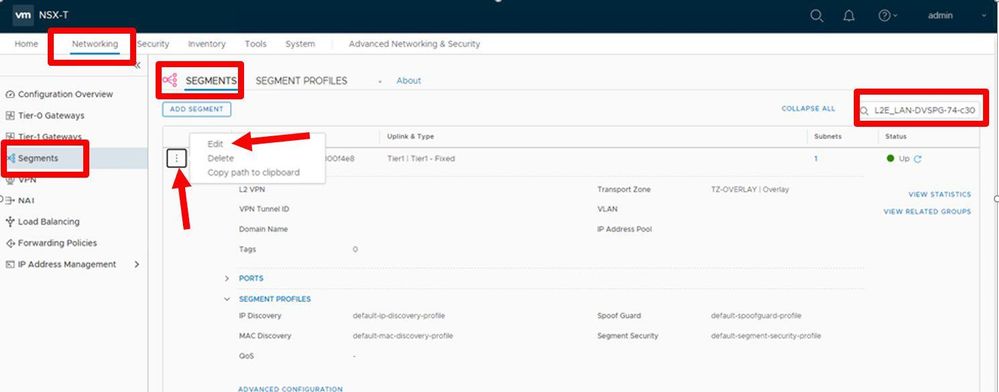The height and width of the screenshot is (392, 999).
Task: Click default-mac-discovery-profile value
Action: coord(403,336)
